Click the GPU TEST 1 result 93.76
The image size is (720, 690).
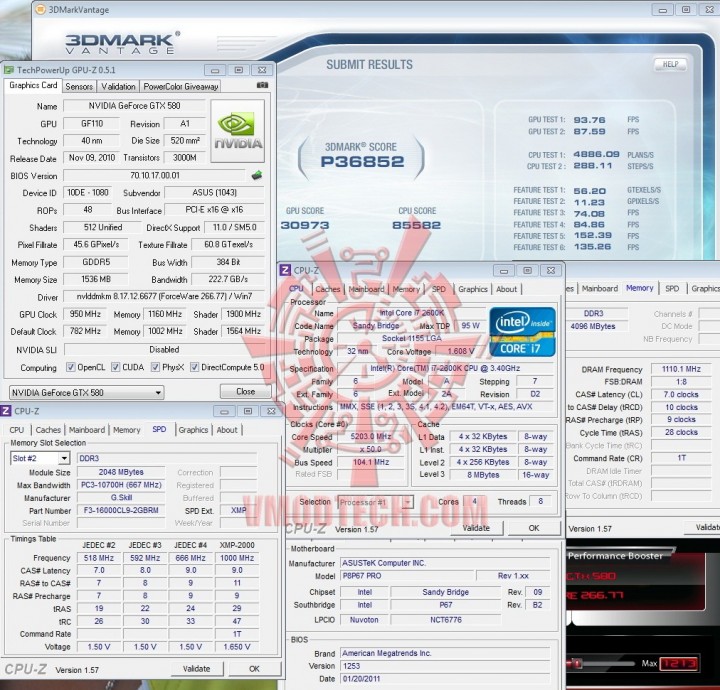tap(590, 120)
